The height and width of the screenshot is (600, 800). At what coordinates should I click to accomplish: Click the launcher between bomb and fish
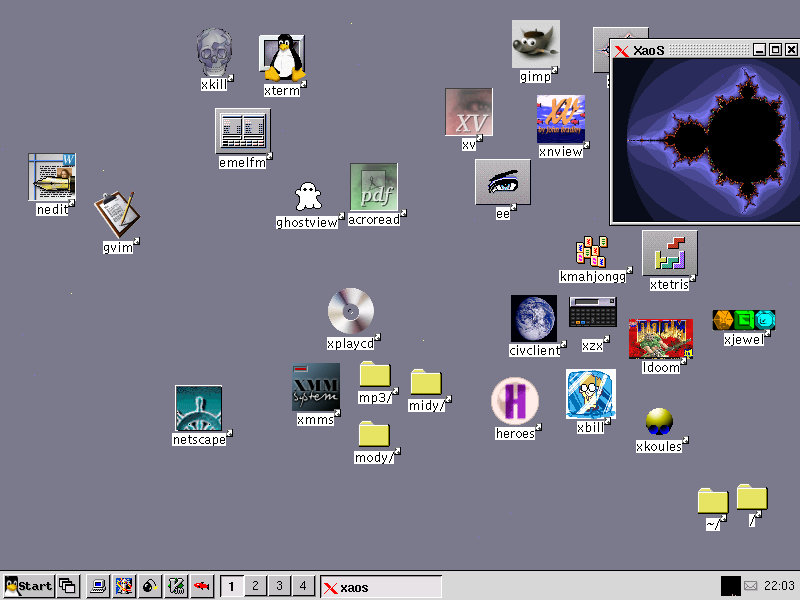[176, 586]
